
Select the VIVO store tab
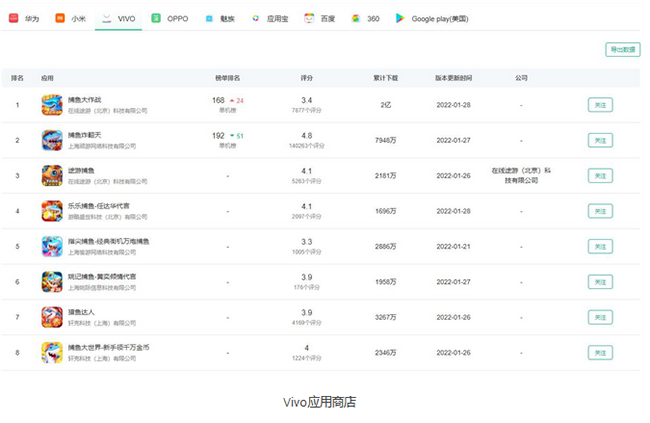click(119, 19)
